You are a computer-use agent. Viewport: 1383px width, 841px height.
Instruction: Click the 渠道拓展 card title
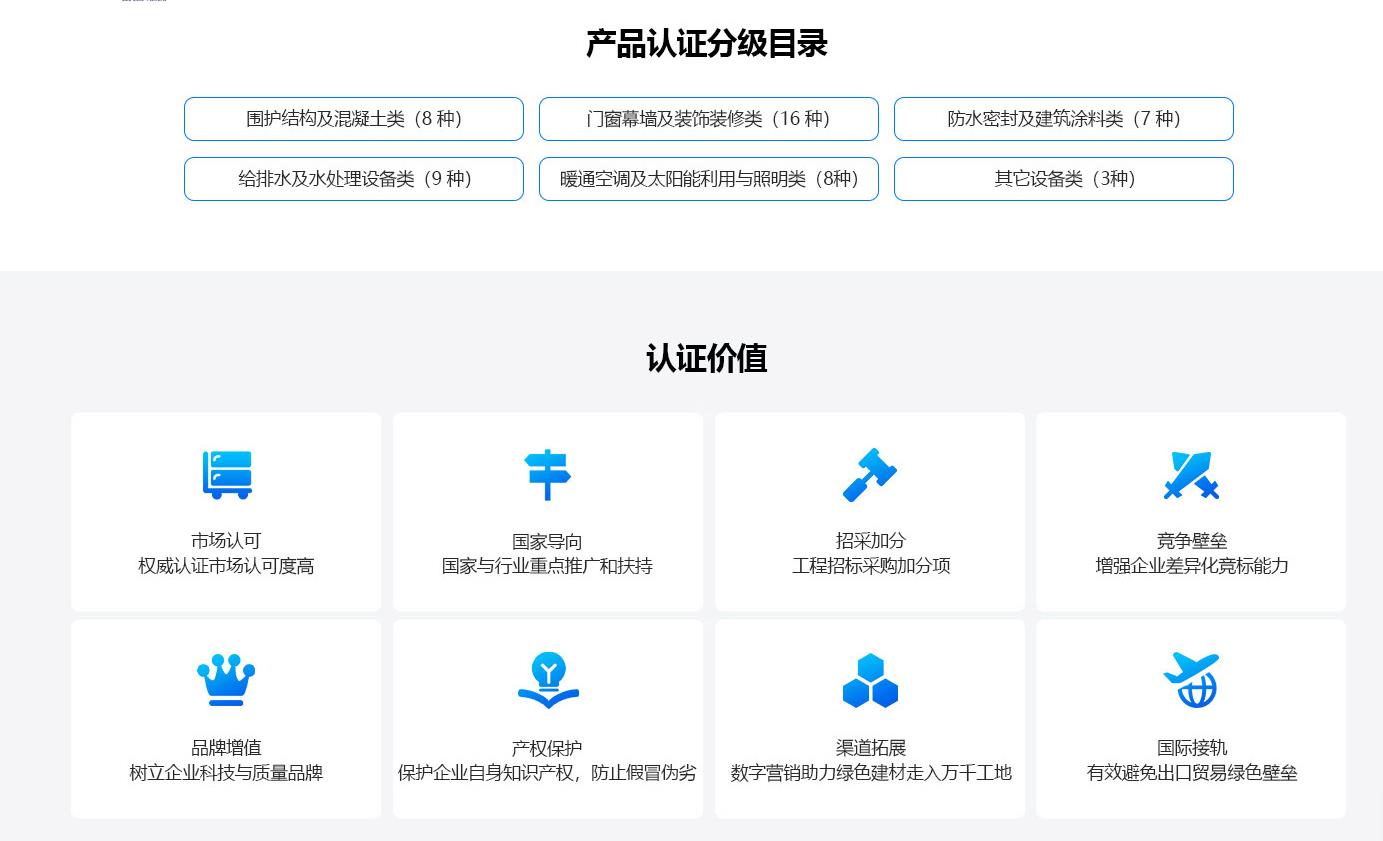click(x=871, y=748)
